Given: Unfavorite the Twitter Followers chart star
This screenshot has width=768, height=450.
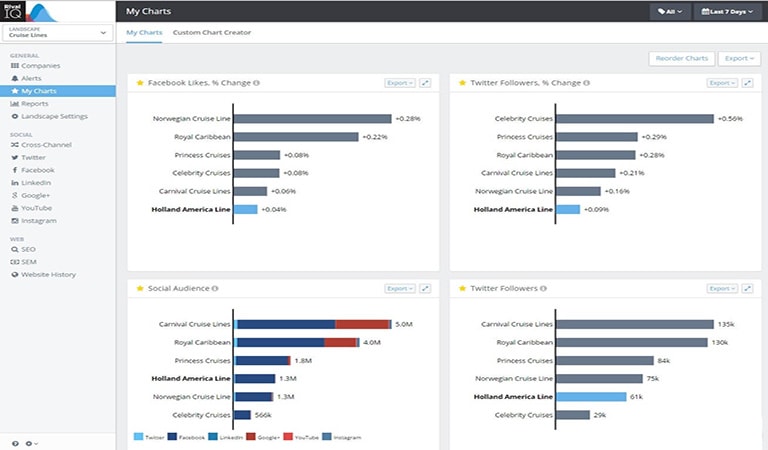Looking at the screenshot, I should pyautogui.click(x=462, y=288).
